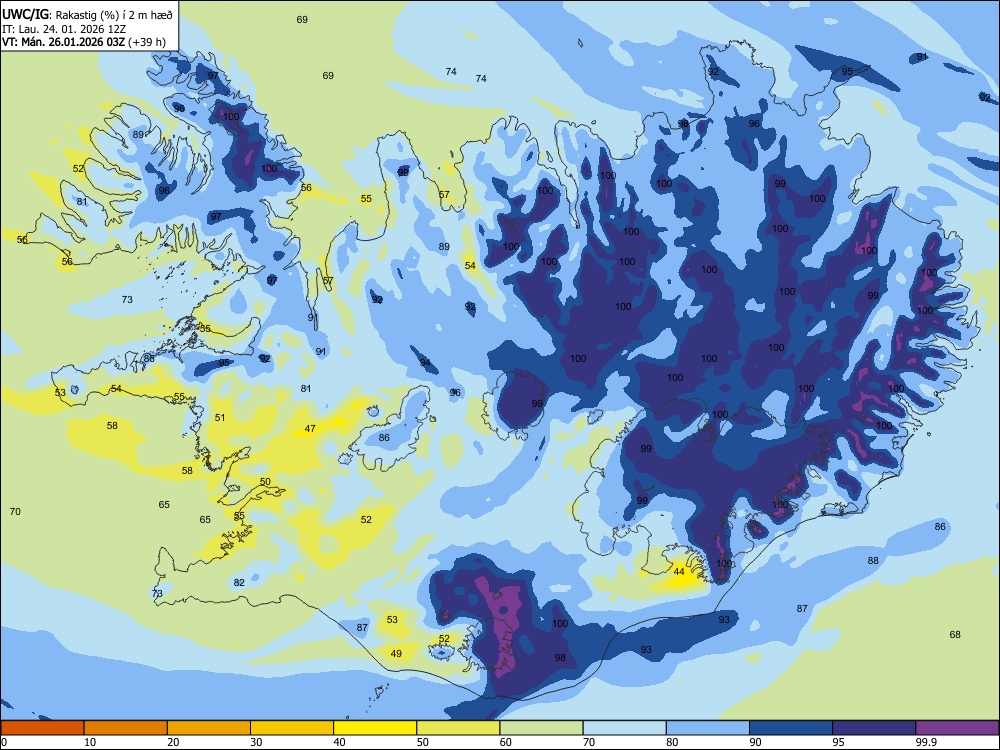Viewport: 1000px width, 750px height.
Task: Select the offshore value '70' on the west side
Action: pos(15,511)
